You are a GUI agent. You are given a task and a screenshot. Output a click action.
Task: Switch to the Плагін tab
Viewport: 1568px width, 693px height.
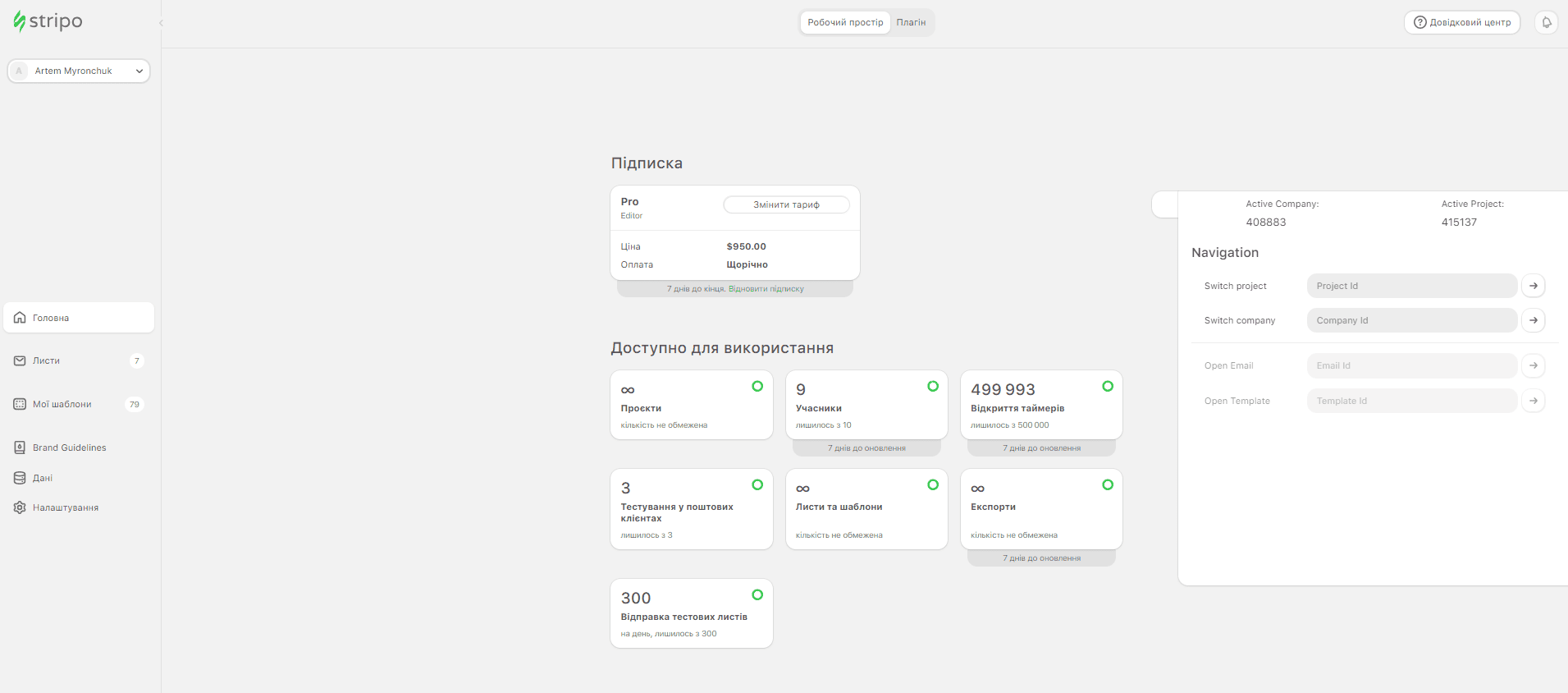point(911,22)
